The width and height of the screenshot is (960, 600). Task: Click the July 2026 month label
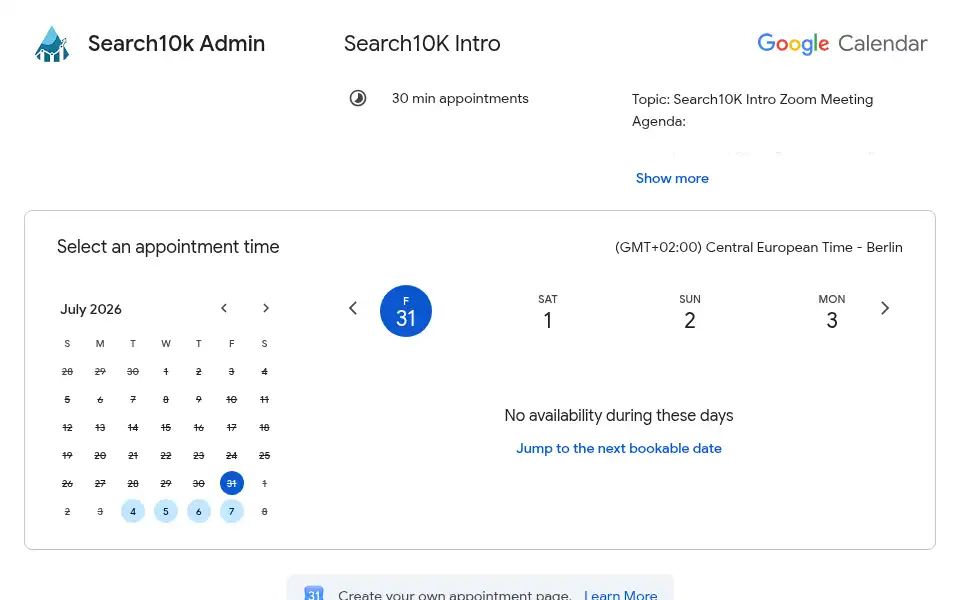(x=91, y=309)
